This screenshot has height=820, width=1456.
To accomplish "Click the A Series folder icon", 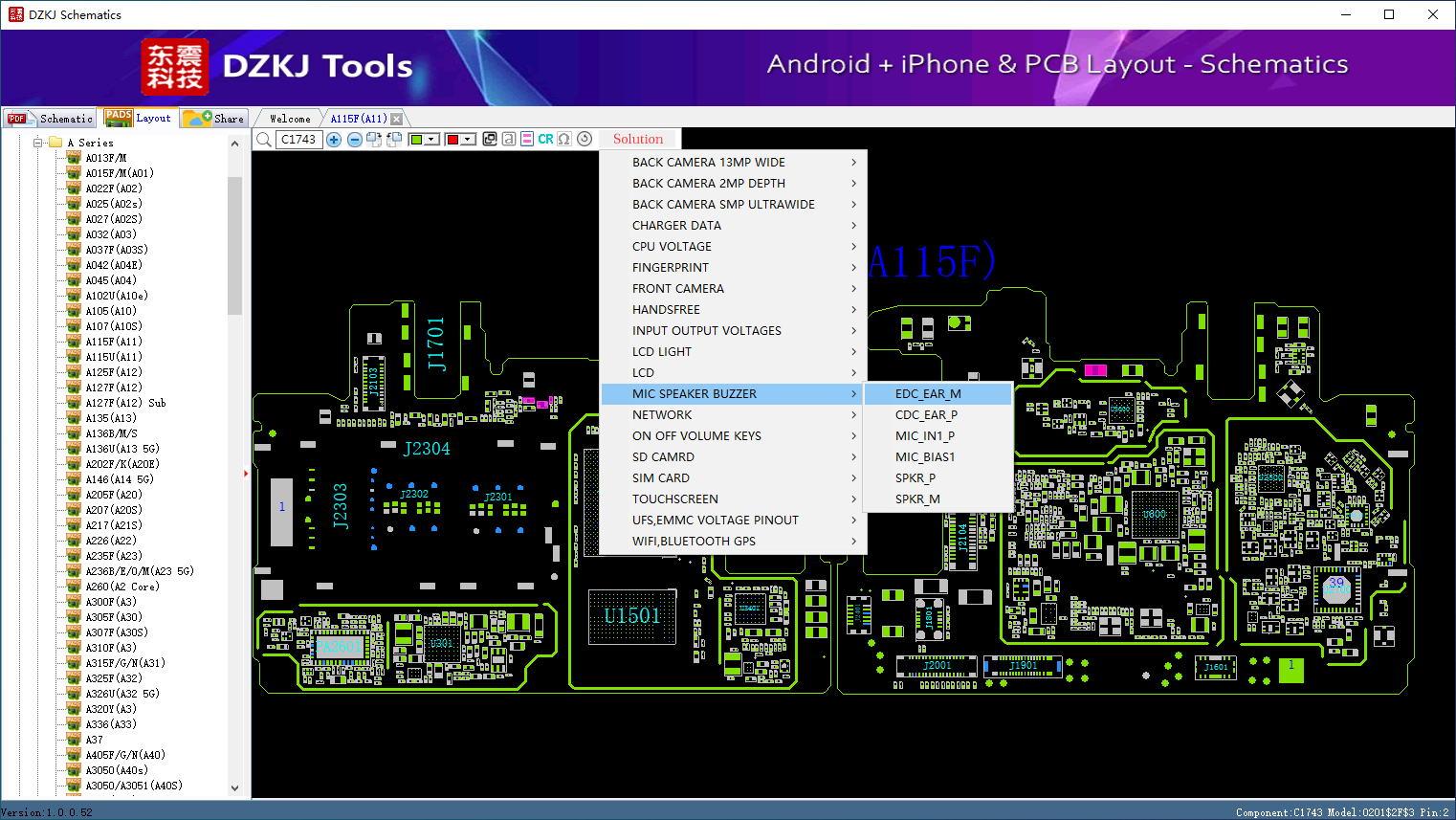I will [x=55, y=143].
